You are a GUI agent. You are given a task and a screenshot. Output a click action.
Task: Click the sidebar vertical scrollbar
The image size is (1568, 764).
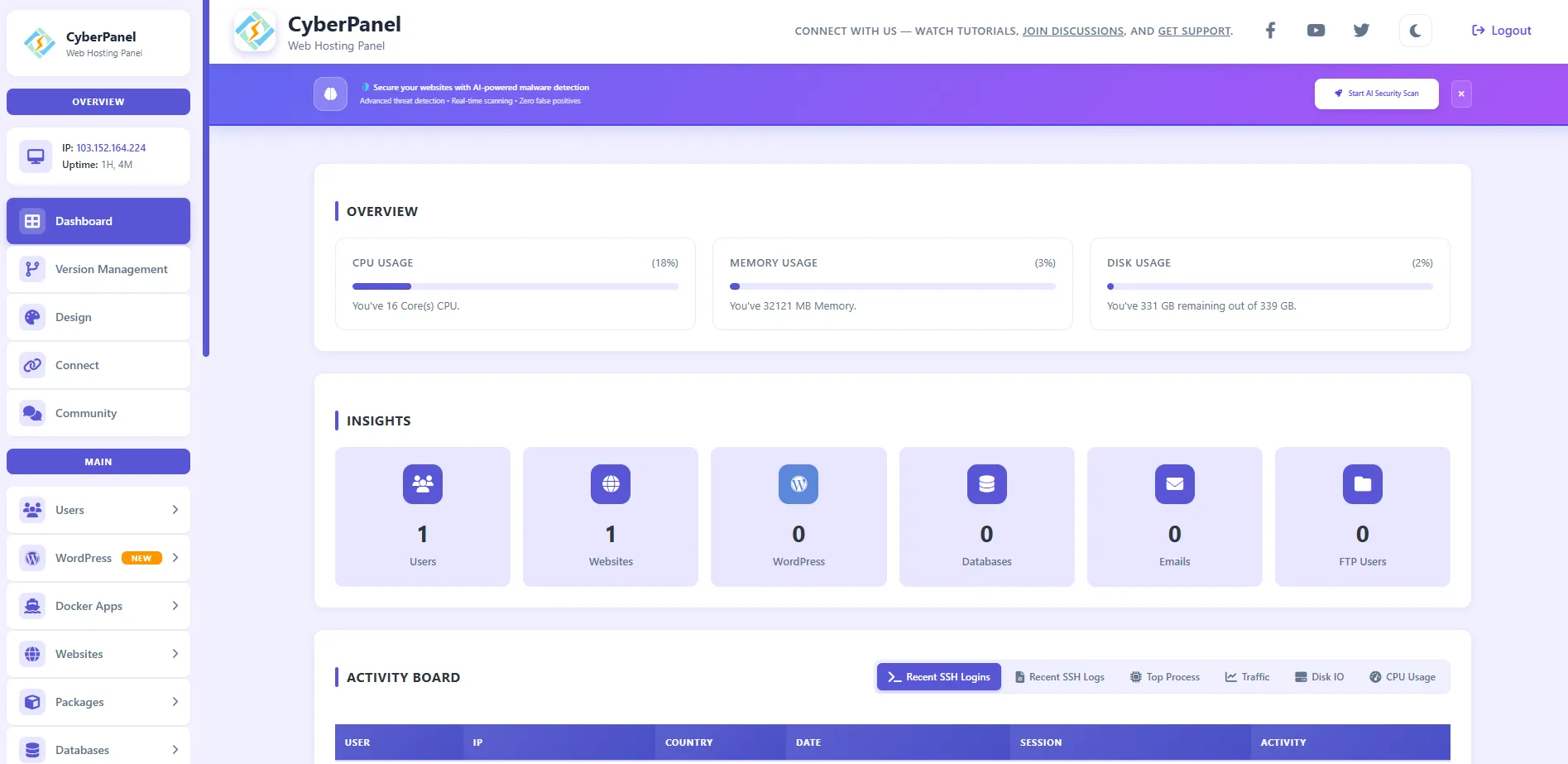(x=206, y=178)
